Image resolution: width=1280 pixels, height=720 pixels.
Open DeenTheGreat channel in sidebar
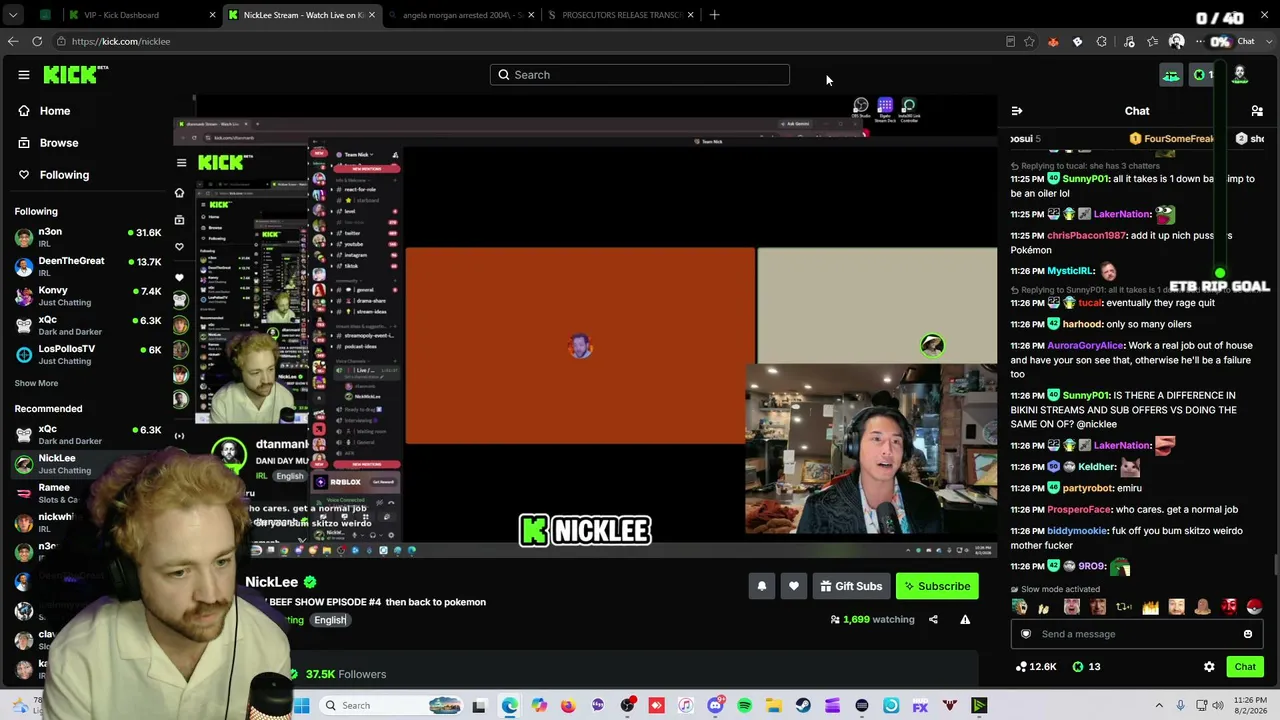(x=88, y=266)
